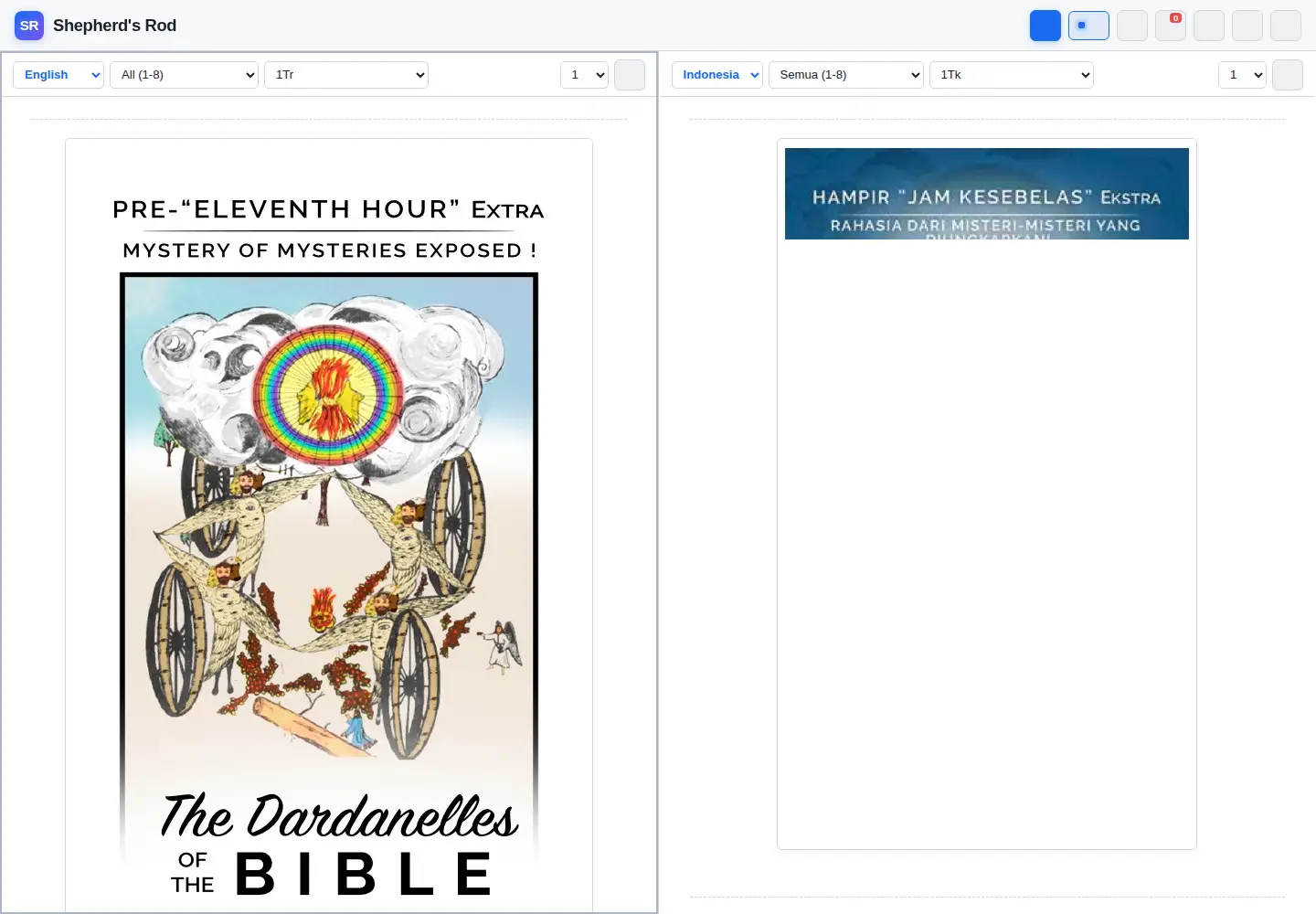The image size is (1316, 914).
Task: Open the left pane page number dropdown
Action: pos(584,75)
